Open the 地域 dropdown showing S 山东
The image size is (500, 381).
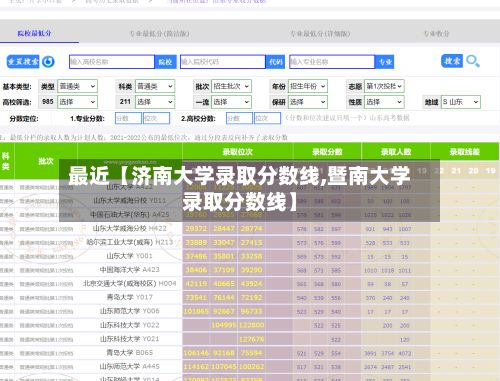click(461, 102)
